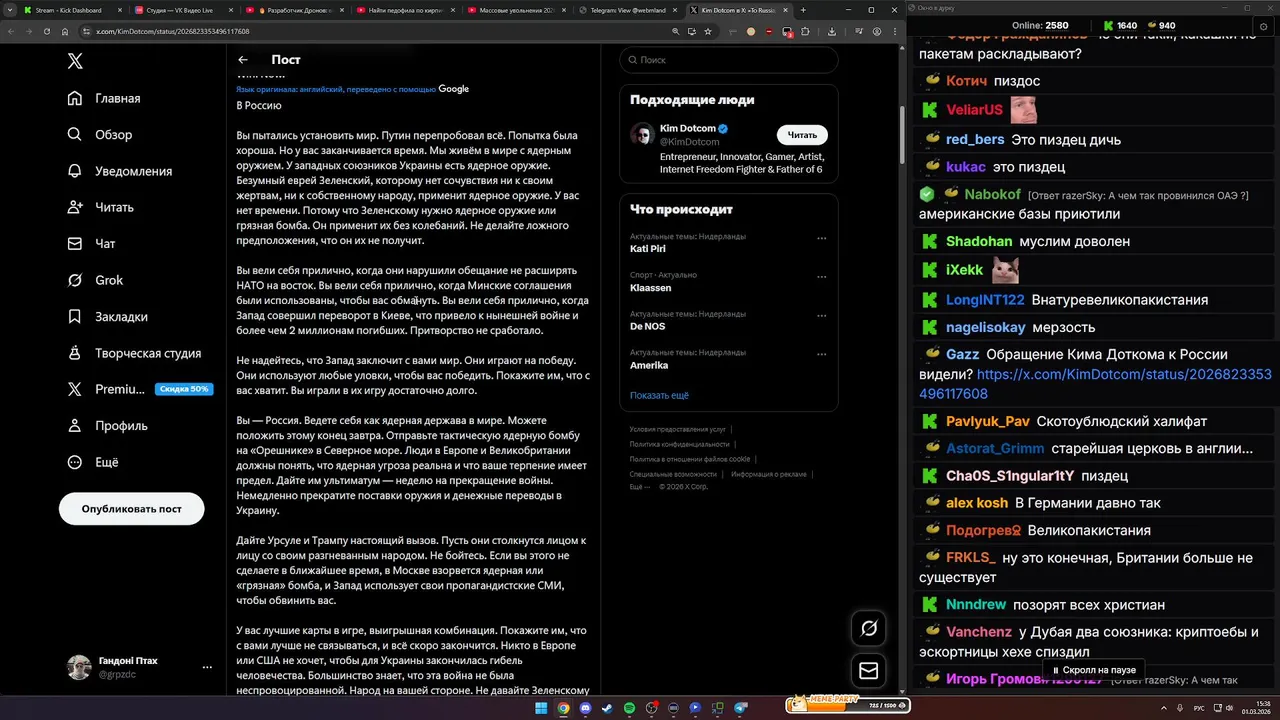The height and width of the screenshot is (720, 1280).
Task: Open options for Kati Piri trend
Action: tap(822, 238)
